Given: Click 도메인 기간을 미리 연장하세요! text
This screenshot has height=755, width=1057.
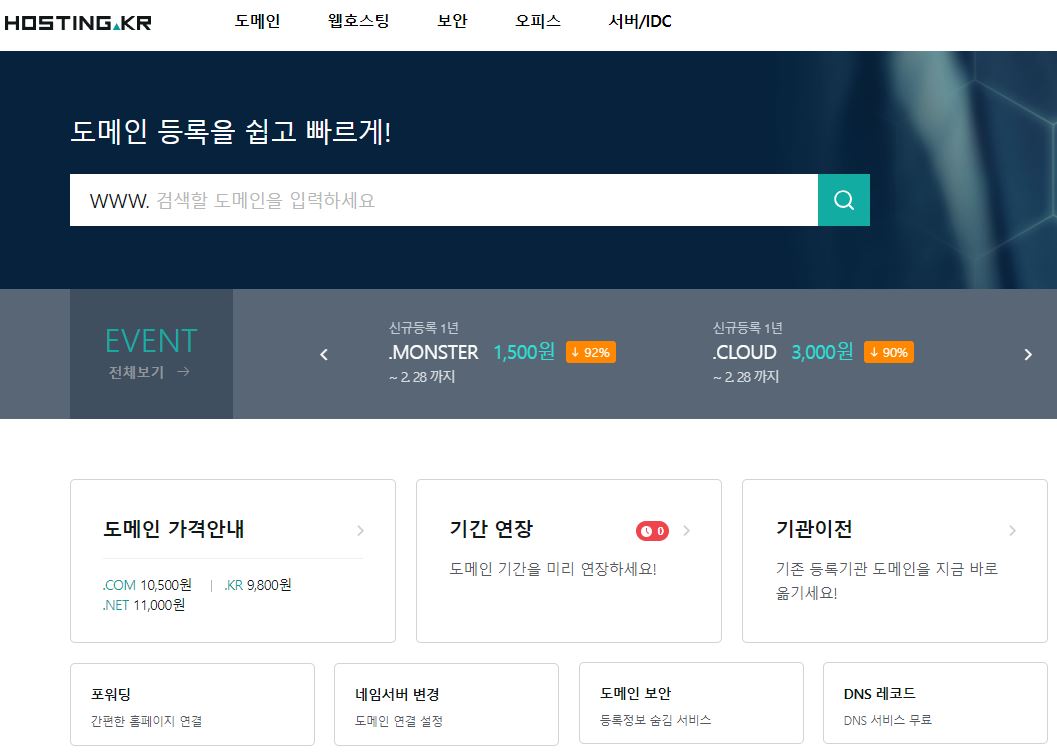Looking at the screenshot, I should pos(553,569).
